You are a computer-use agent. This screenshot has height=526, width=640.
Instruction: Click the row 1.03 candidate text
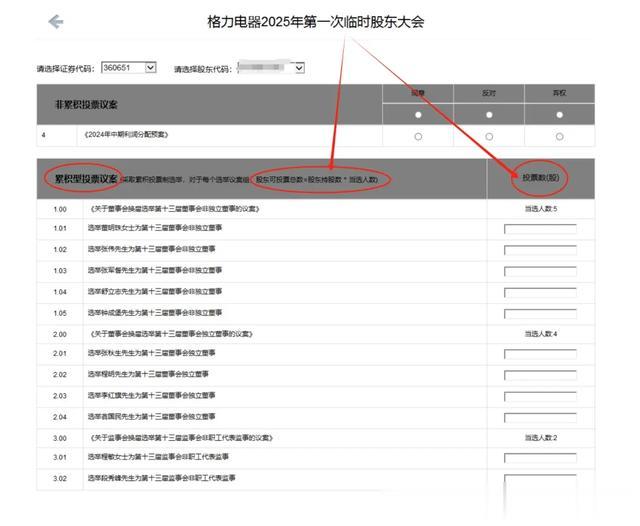pyautogui.click(x=155, y=270)
